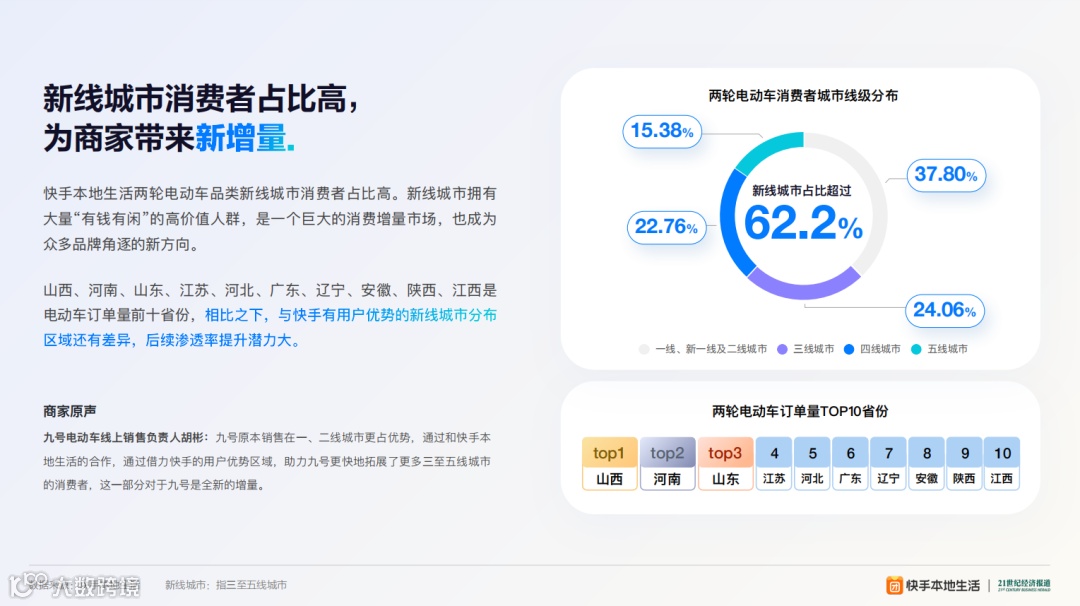Select the top1 山西 ranking card

[610, 463]
